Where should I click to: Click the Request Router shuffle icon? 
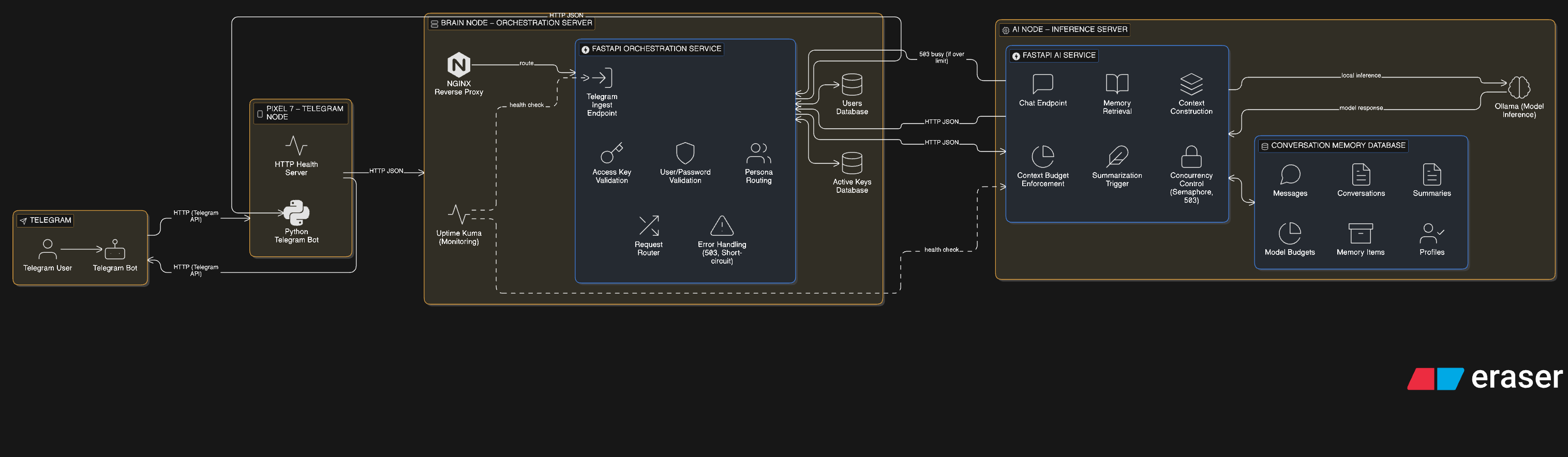coord(648,226)
